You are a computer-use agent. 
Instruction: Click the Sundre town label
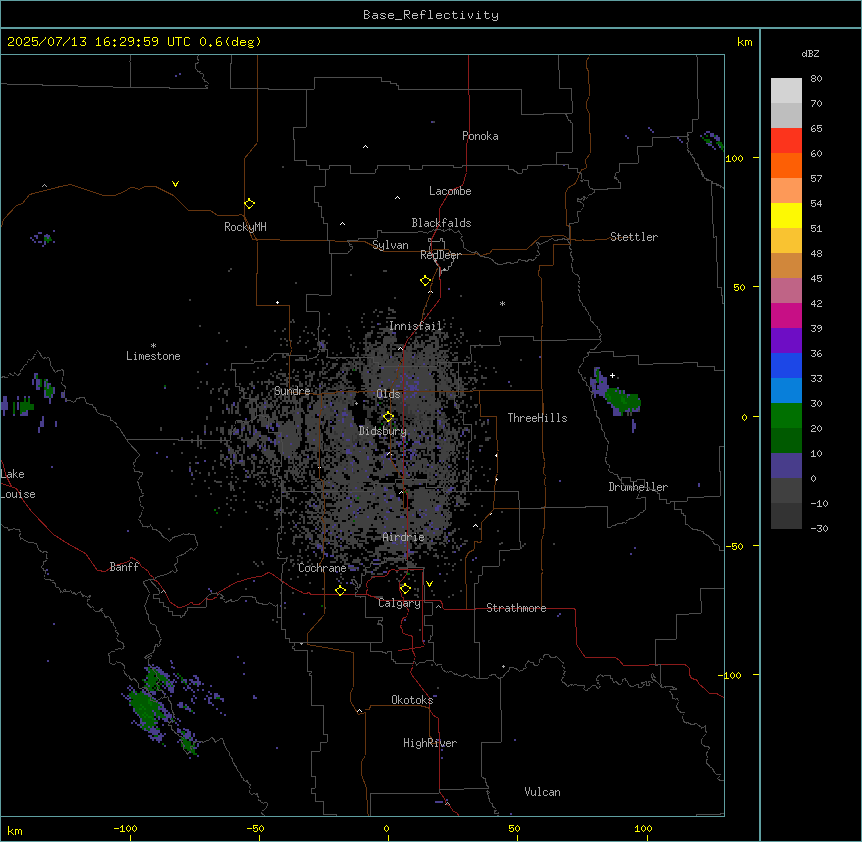click(x=292, y=391)
